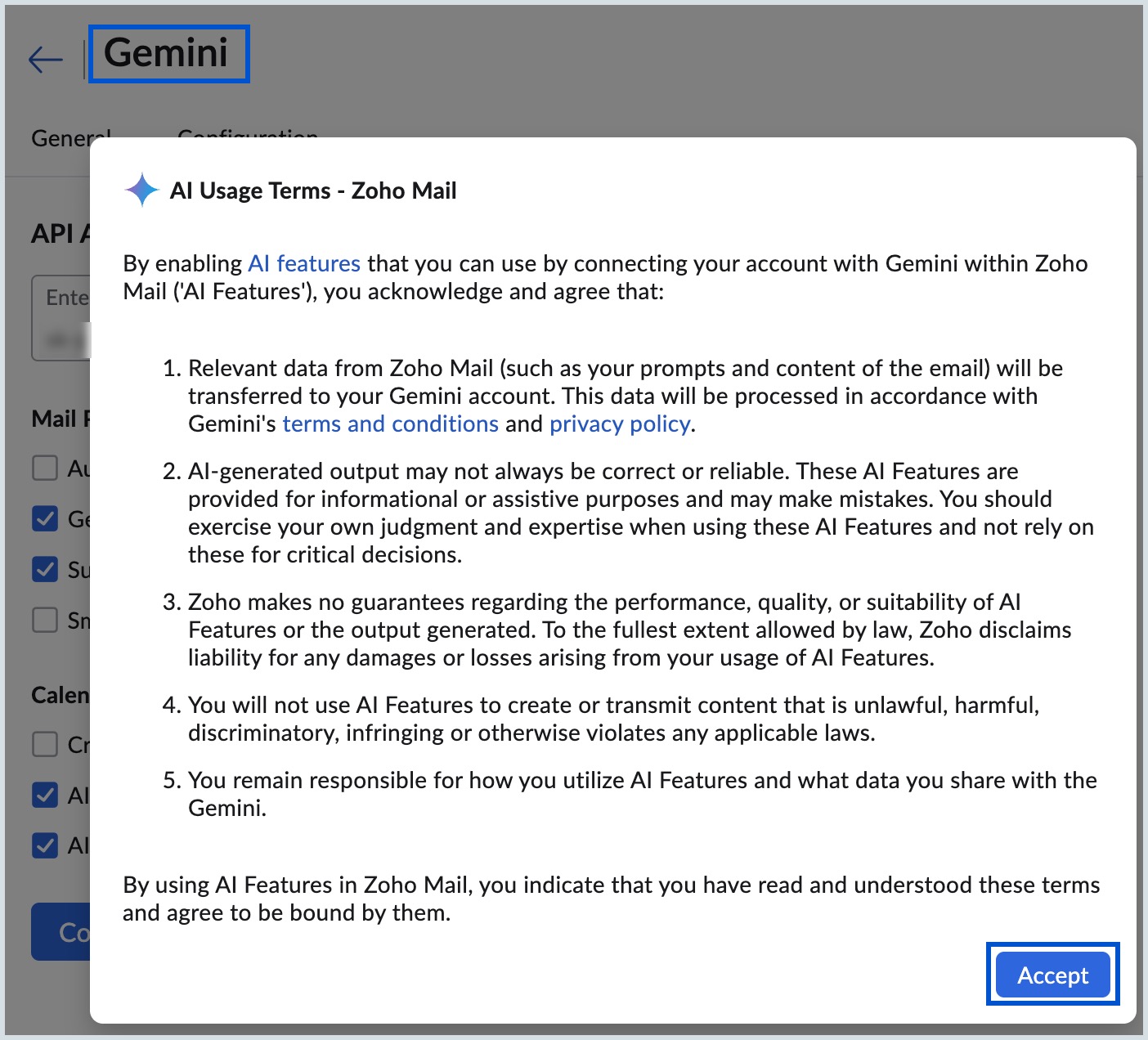Enable the "Sn" Mail checkbox
This screenshot has width=1148, height=1040.
[45, 621]
